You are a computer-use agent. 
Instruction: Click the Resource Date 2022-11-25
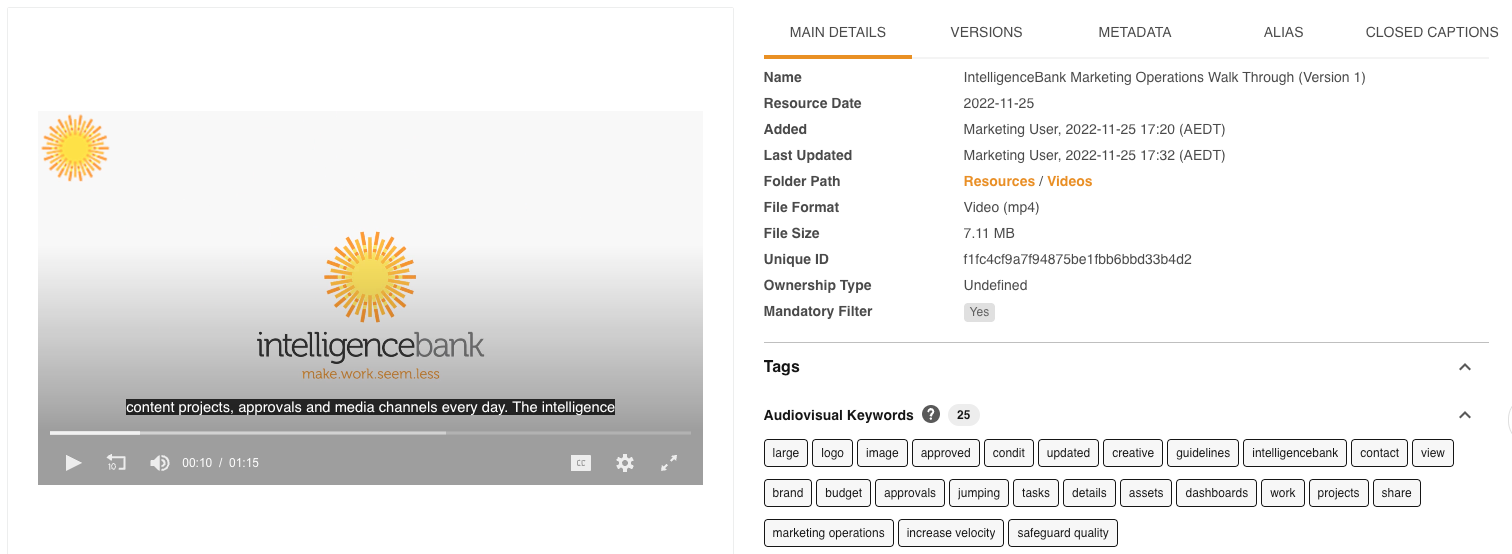(998, 103)
